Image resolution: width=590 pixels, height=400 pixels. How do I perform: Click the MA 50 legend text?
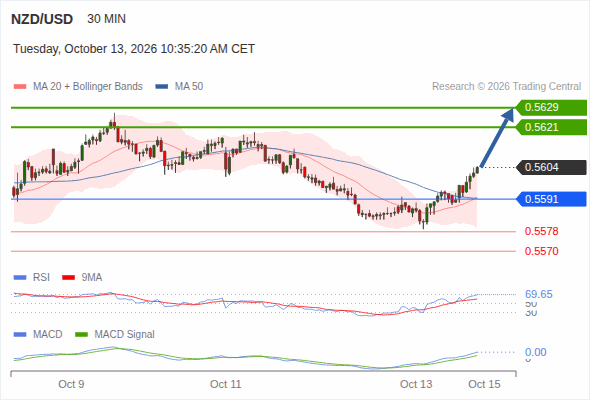tap(189, 87)
